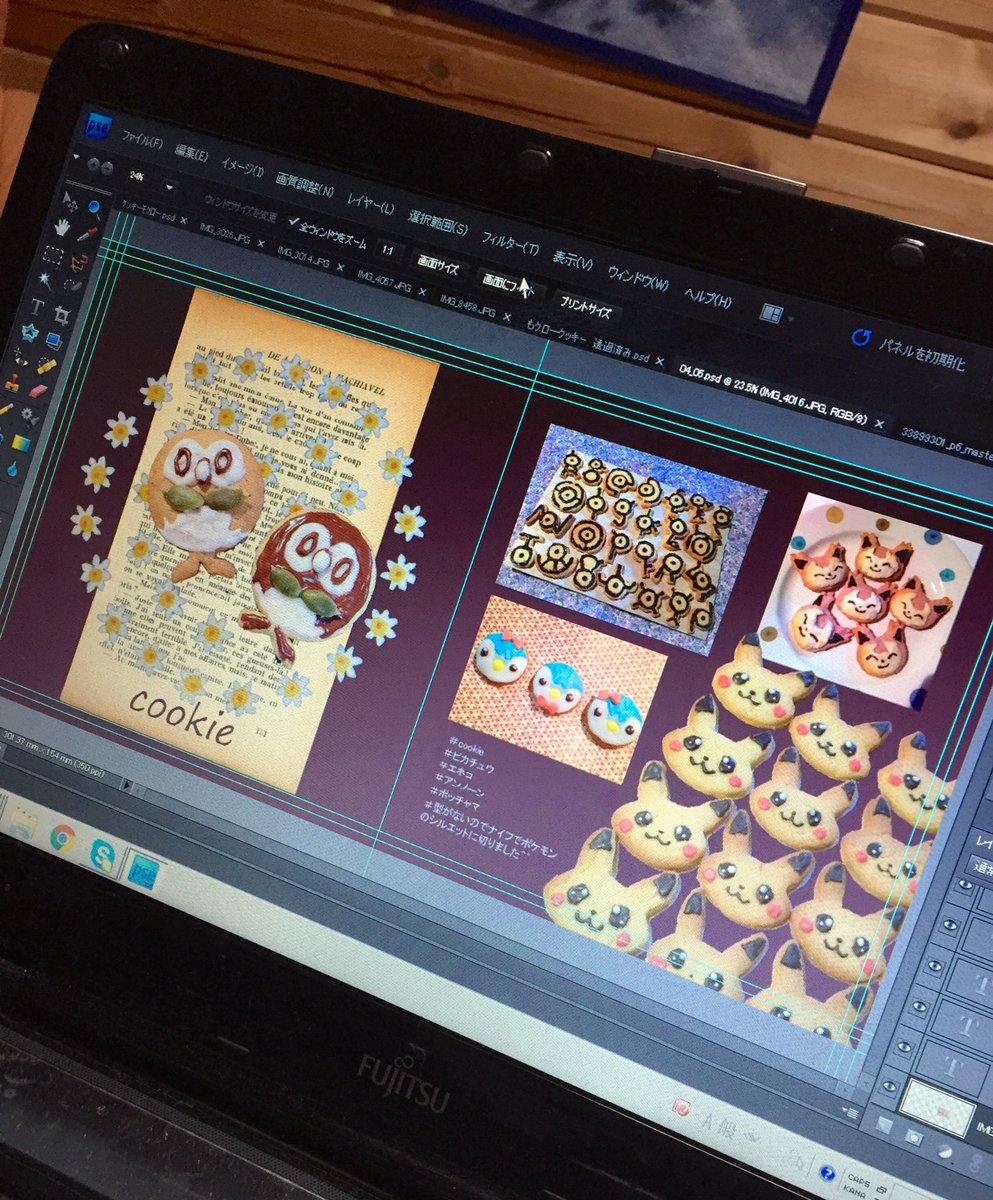
Task: Select the Smart Brush gear tool
Action: point(30,418)
